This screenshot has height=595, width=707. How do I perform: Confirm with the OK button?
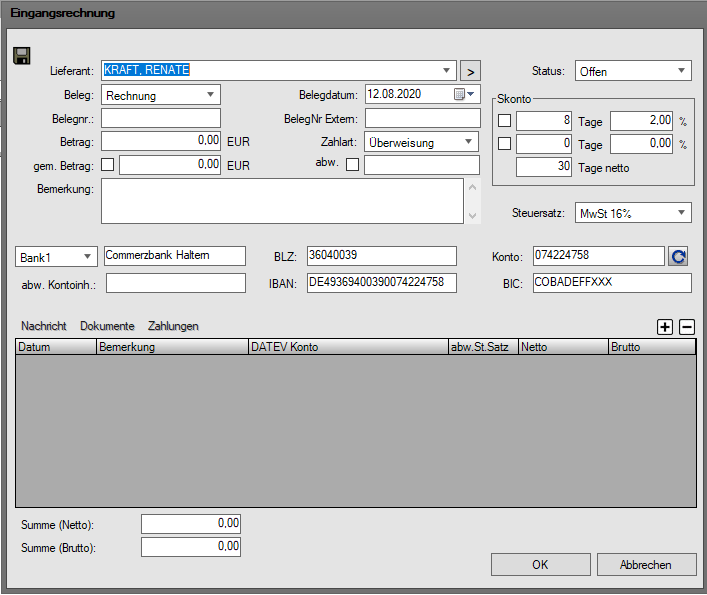pyautogui.click(x=540, y=565)
